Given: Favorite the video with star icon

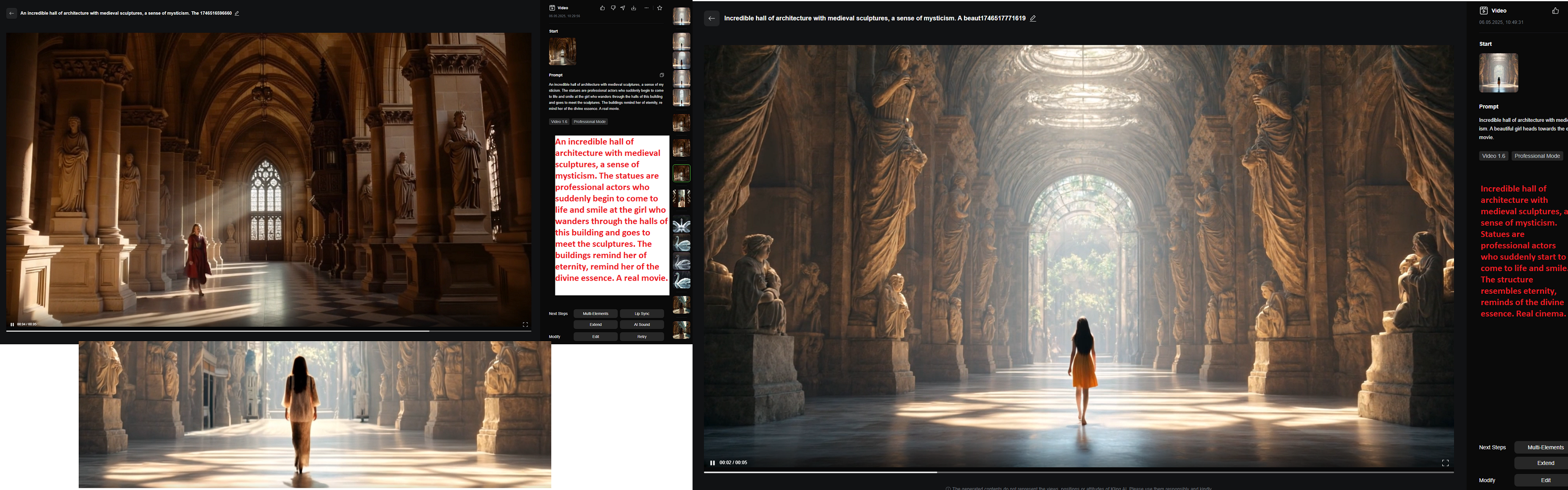Looking at the screenshot, I should coord(659,8).
